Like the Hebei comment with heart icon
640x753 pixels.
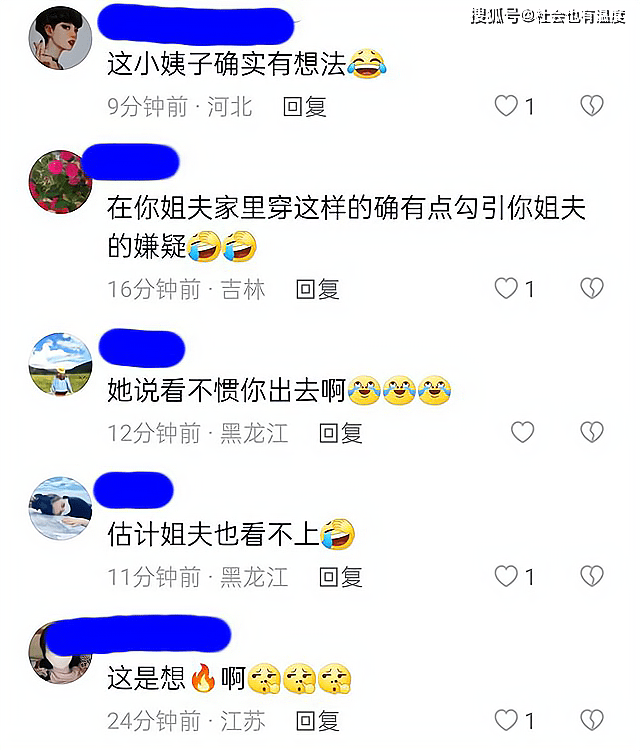pos(506,106)
